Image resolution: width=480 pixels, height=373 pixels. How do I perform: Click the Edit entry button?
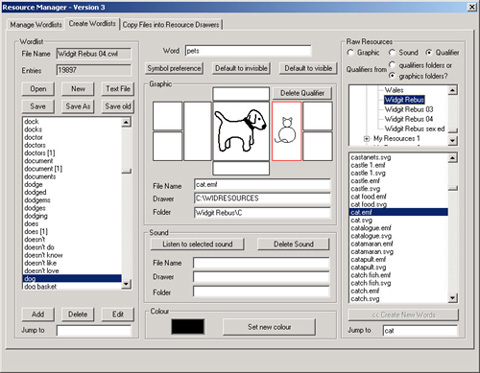pyautogui.click(x=118, y=314)
